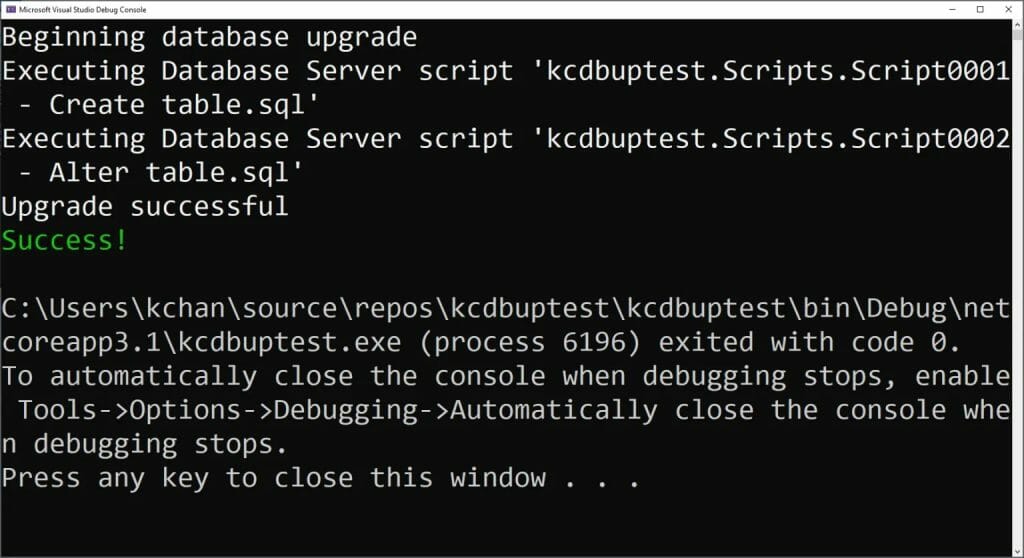Viewport: 1024px width, 558px height.
Task: Click the 'Beginning database upgrade' line
Action: point(209,37)
